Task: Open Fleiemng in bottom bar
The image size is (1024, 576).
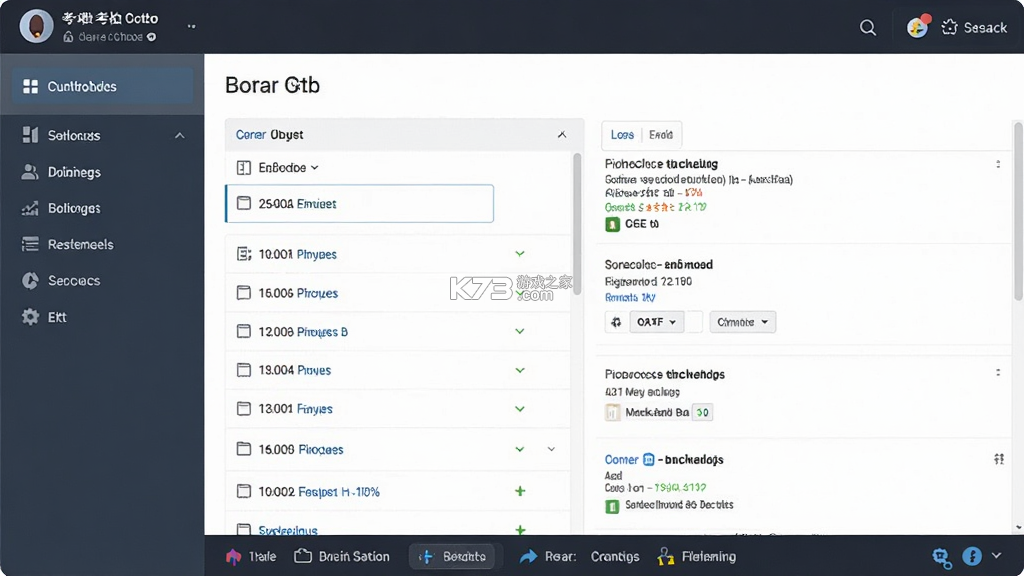Action: (x=697, y=556)
